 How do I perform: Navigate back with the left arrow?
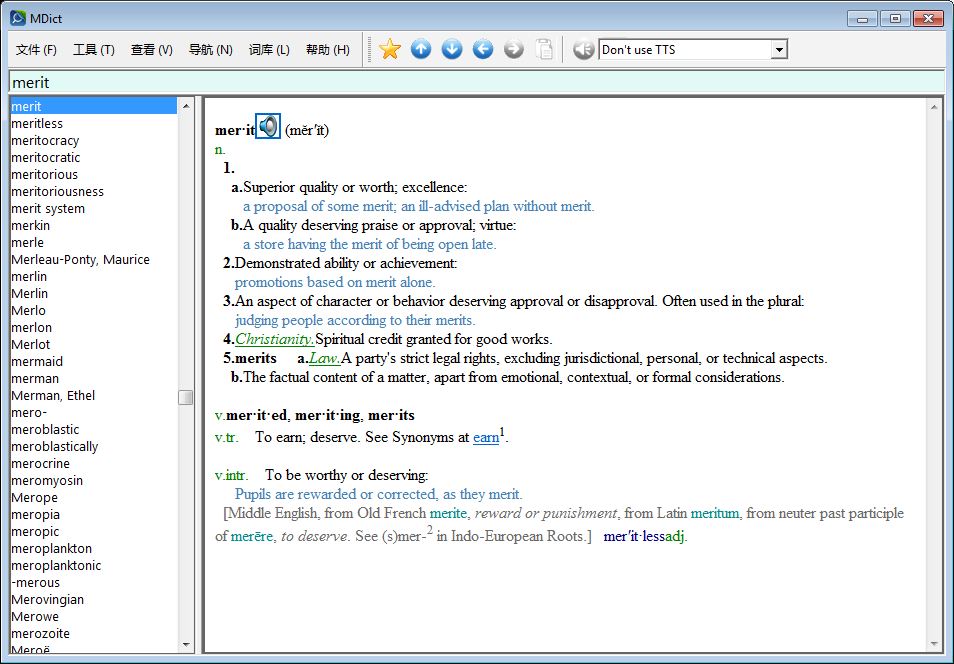click(x=483, y=49)
